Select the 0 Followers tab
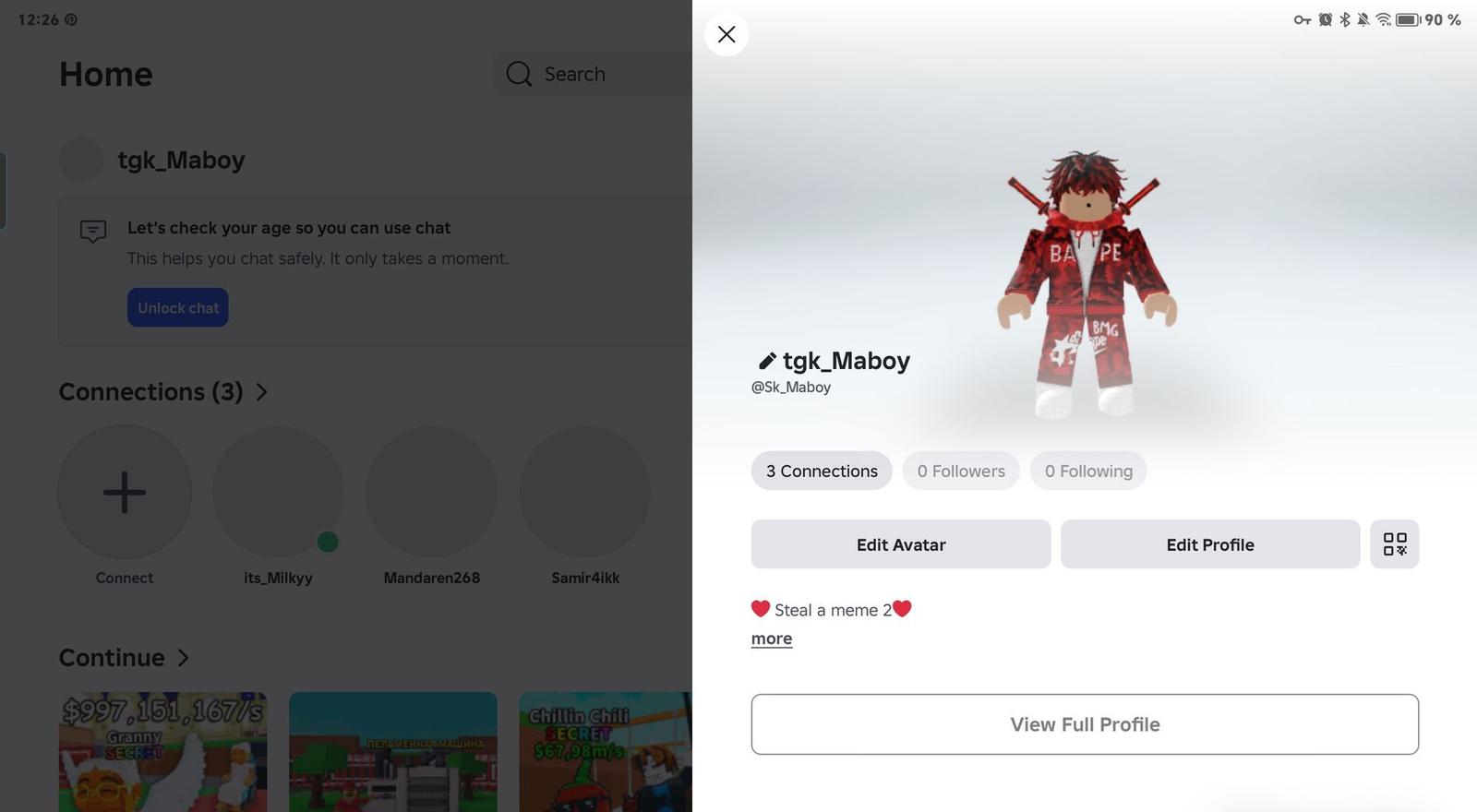 (961, 471)
